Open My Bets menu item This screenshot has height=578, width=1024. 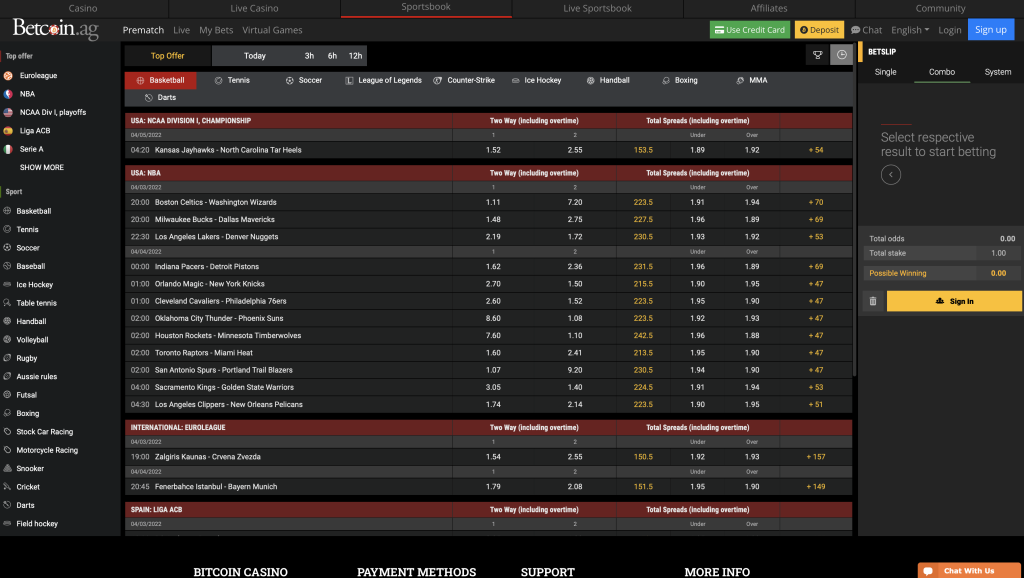pos(216,30)
